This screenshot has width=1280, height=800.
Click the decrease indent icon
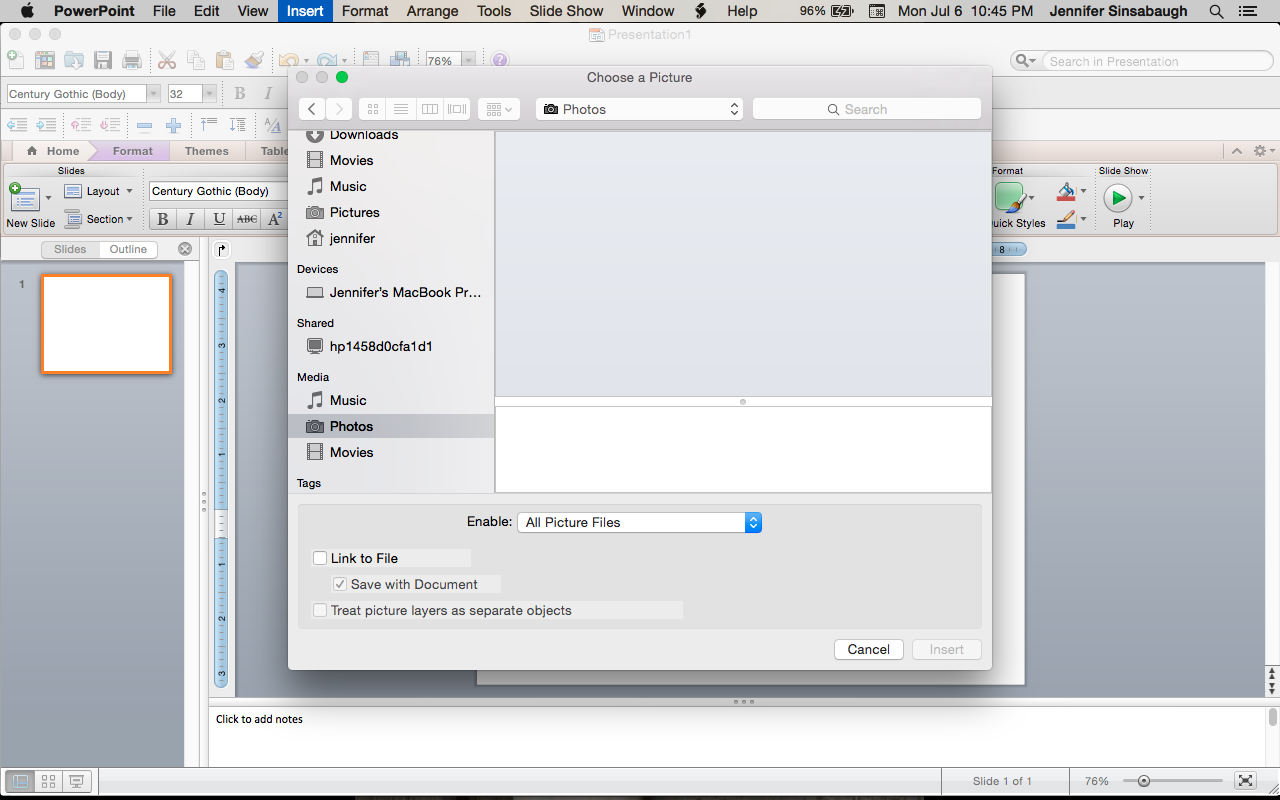tap(17, 125)
